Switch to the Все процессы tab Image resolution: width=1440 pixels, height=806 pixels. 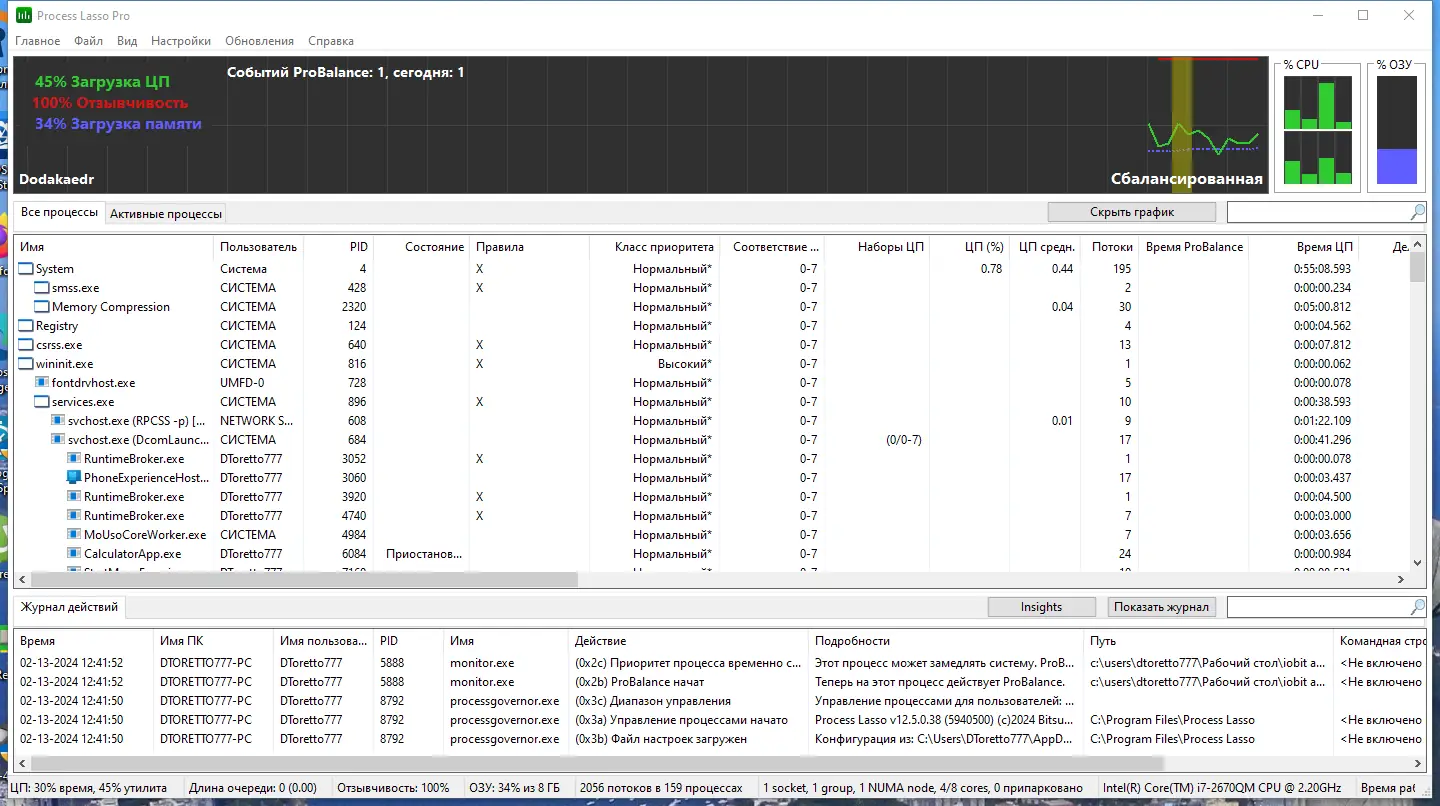click(x=60, y=212)
